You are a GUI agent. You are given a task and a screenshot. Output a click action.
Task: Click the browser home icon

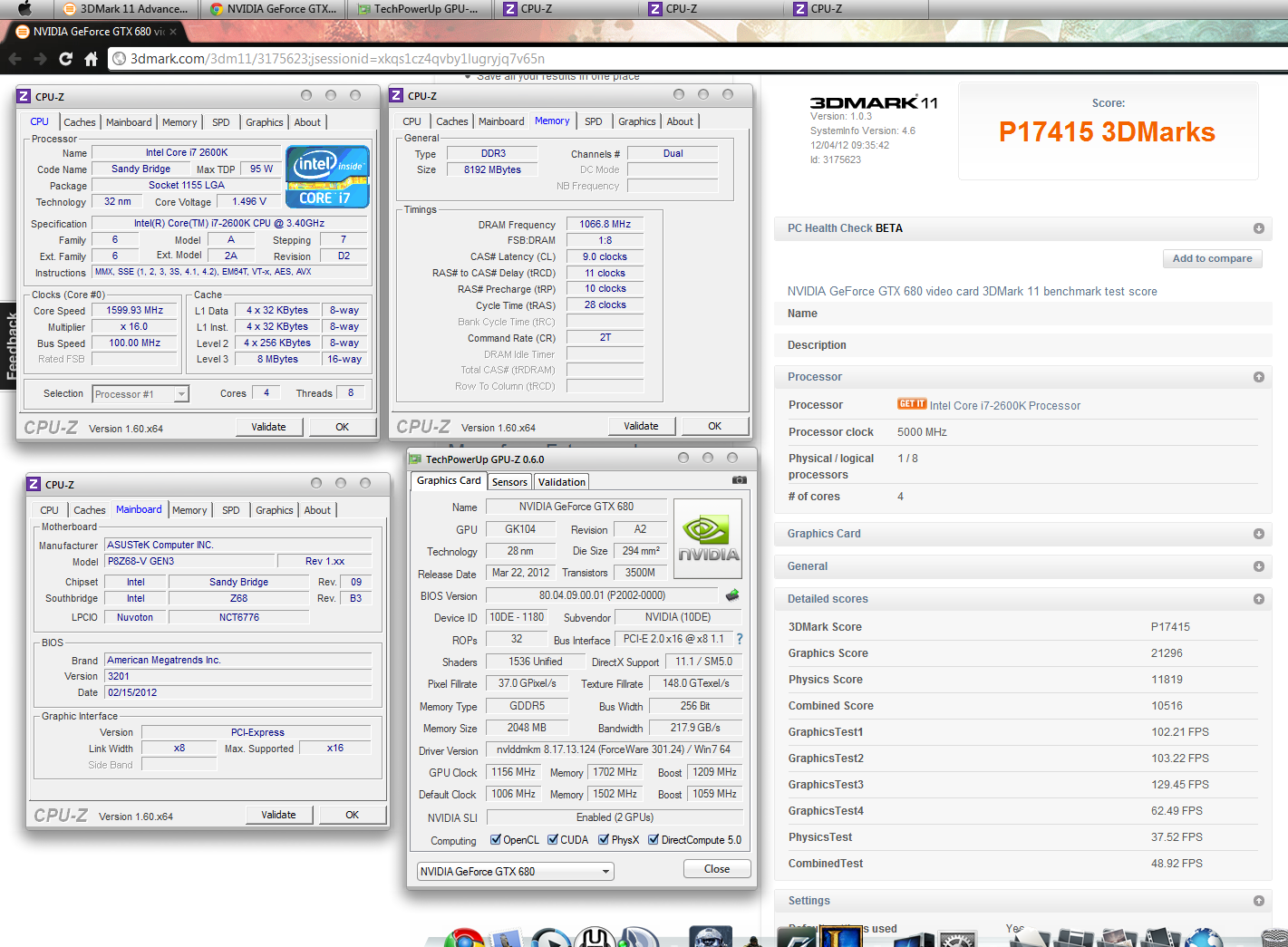click(x=91, y=59)
